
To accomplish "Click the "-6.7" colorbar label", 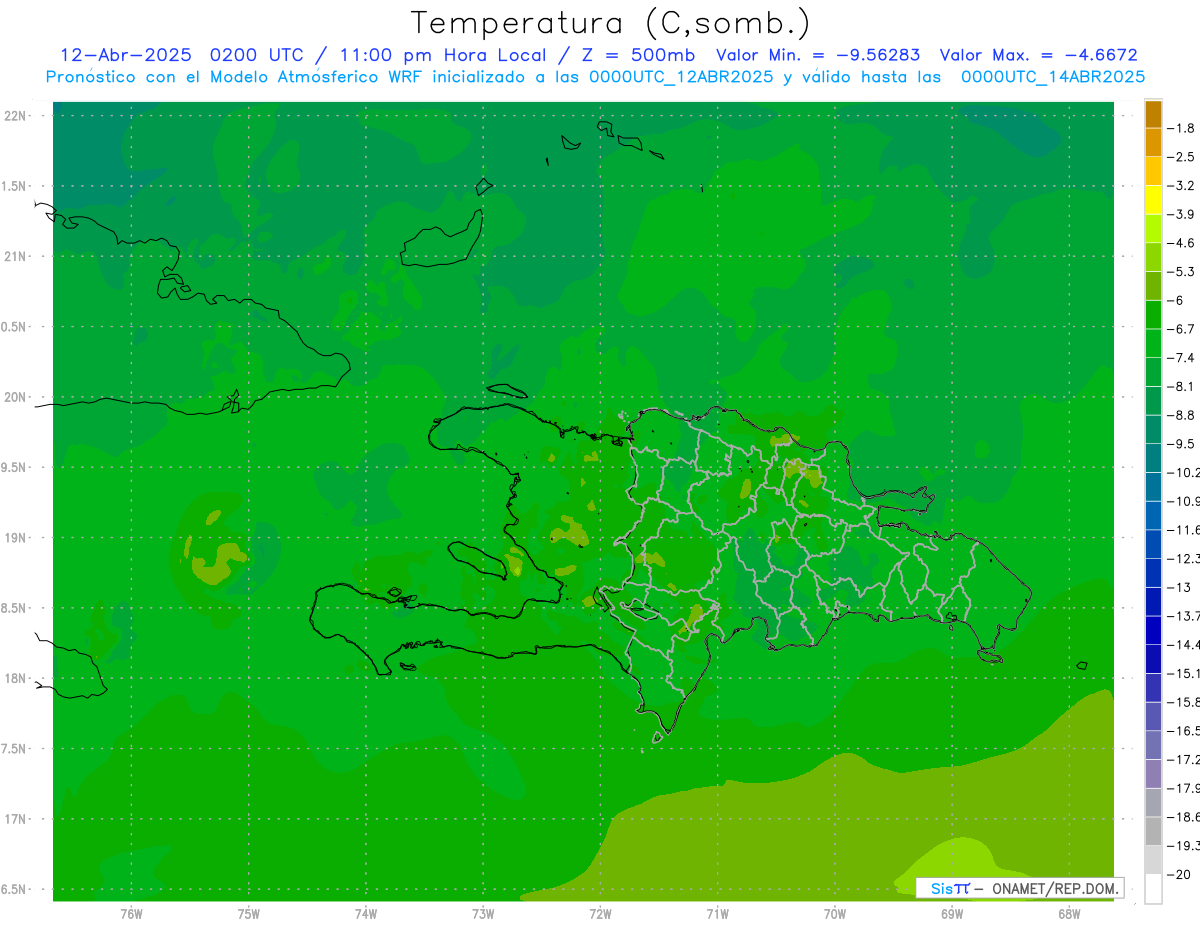I will coord(1182,329).
